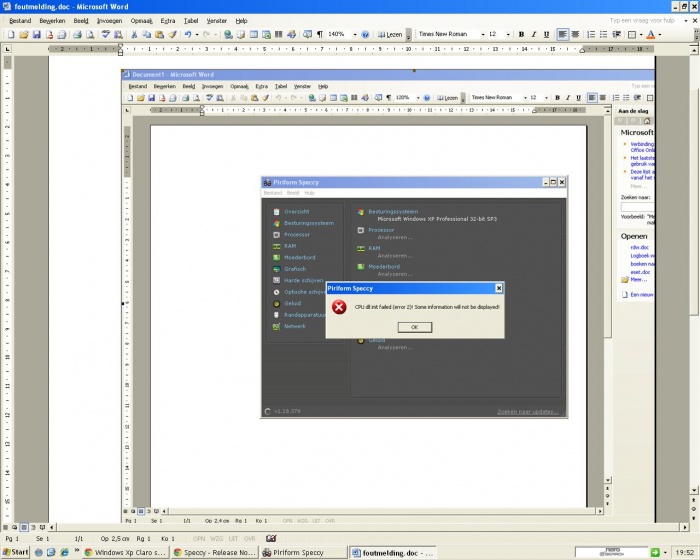Click the Columns icon
The height and width of the screenshot is (560, 700).
279,34
